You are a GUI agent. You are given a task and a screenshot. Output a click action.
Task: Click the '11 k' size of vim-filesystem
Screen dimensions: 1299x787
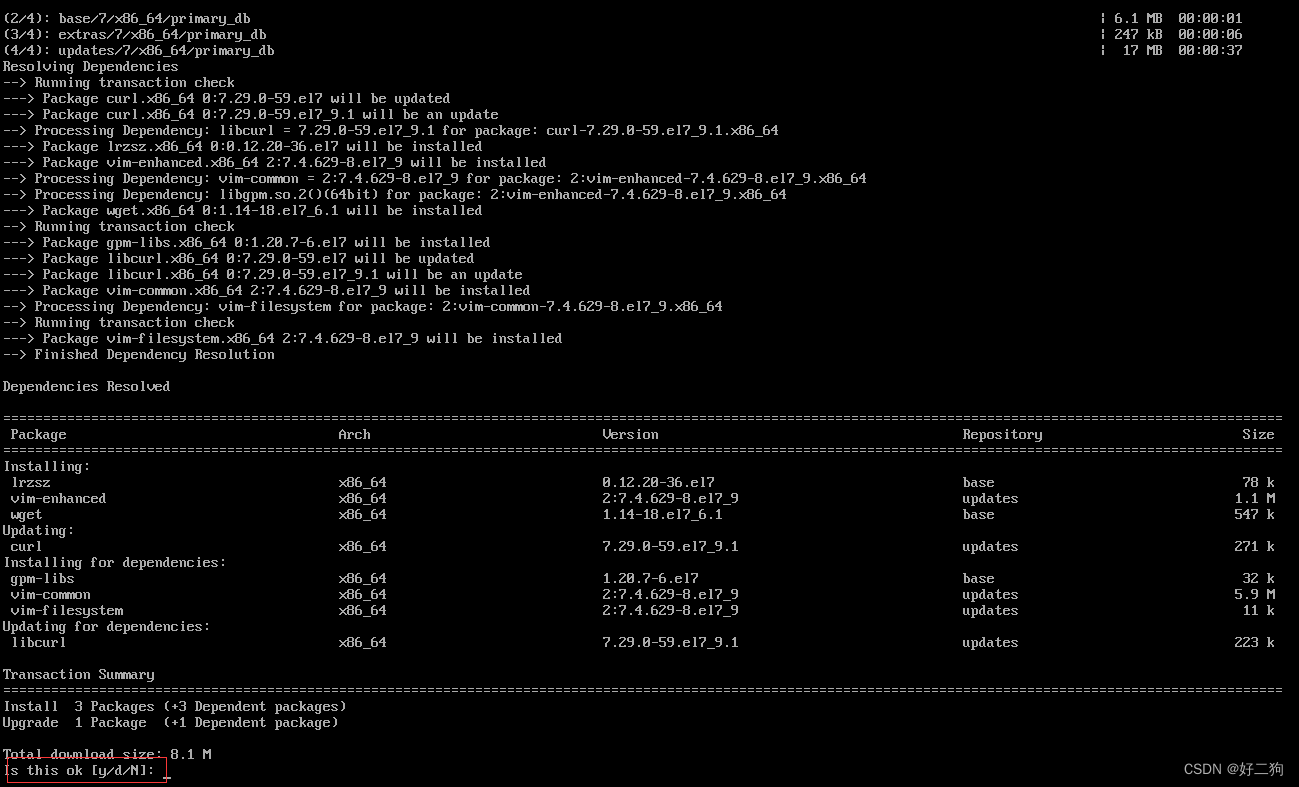[1258, 611]
